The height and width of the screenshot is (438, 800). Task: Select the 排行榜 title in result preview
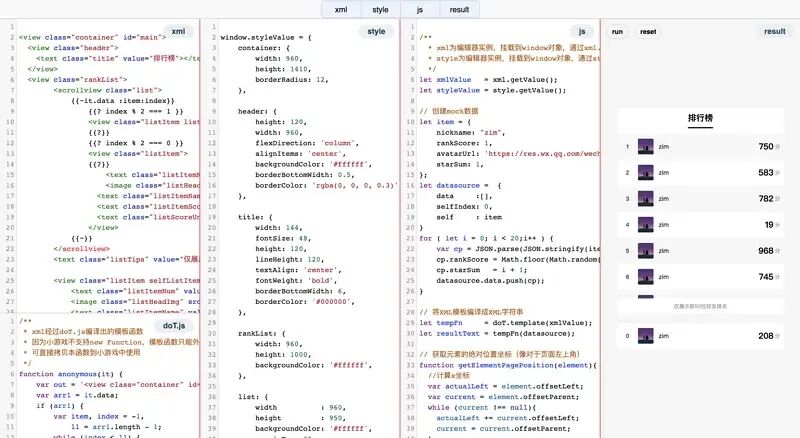click(700, 118)
